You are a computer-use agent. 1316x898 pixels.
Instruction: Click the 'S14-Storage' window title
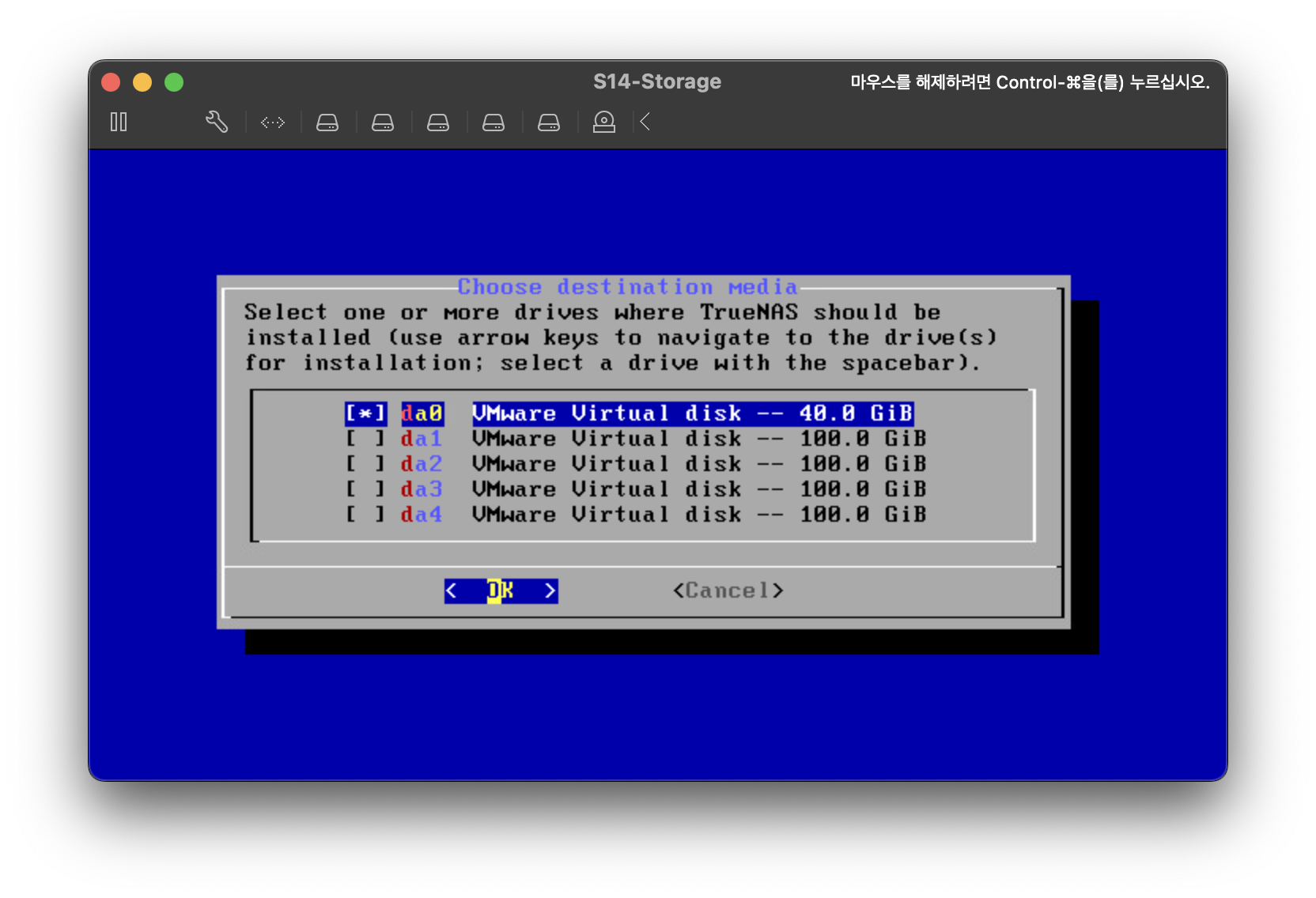(657, 81)
